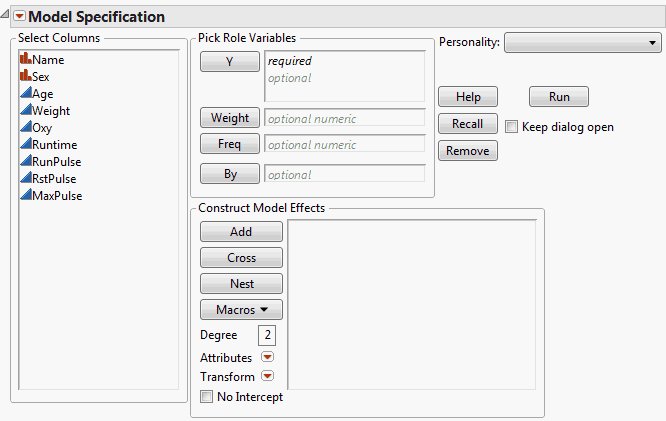Click the Y role button
The width and height of the screenshot is (666, 421).
[x=229, y=62]
